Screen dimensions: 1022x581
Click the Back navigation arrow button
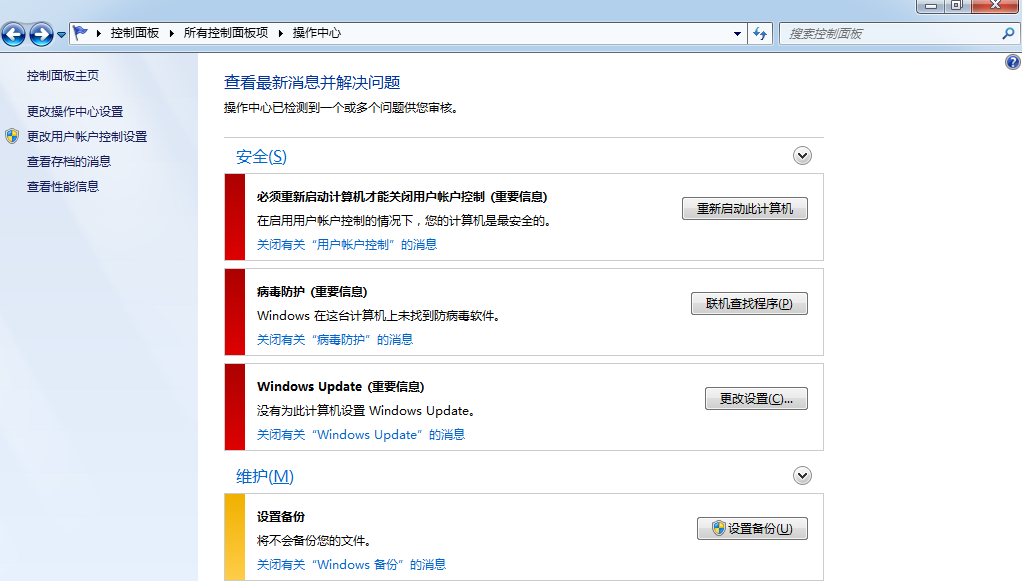tap(14, 35)
